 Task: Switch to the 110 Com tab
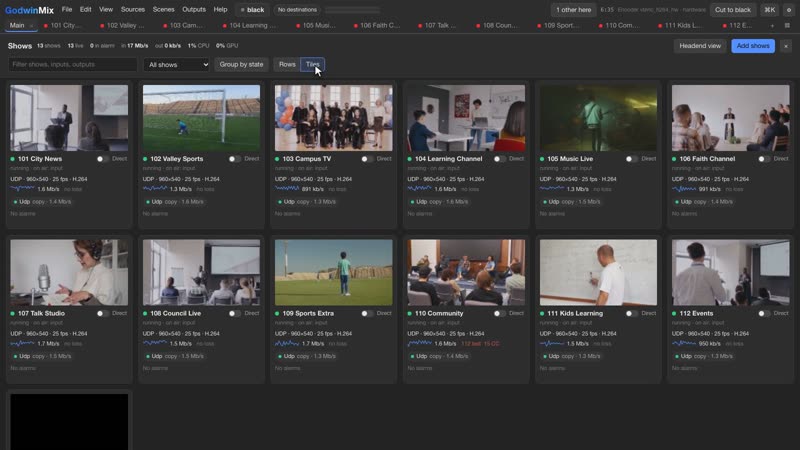618,26
